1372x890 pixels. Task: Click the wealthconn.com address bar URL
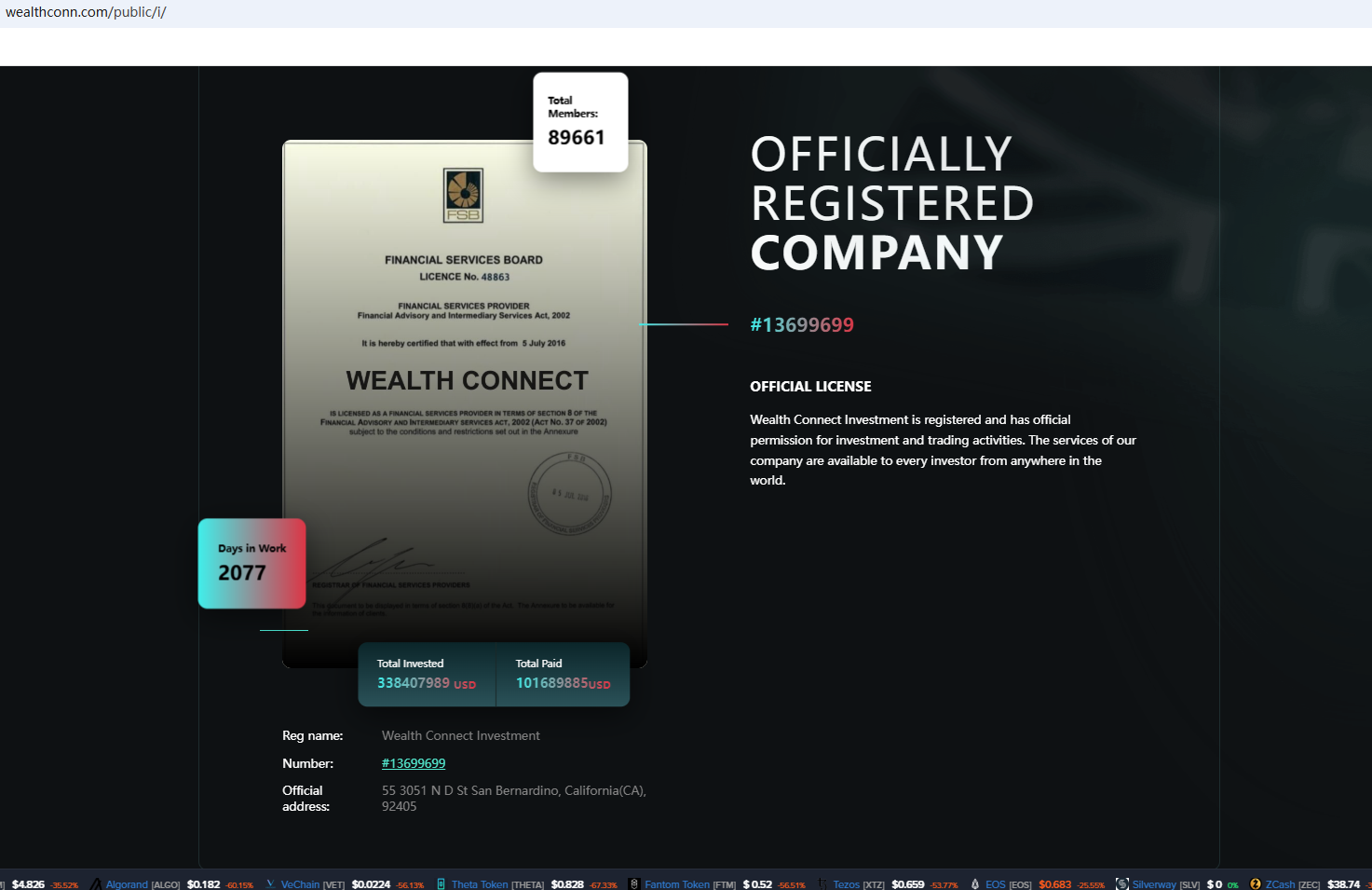(x=86, y=12)
